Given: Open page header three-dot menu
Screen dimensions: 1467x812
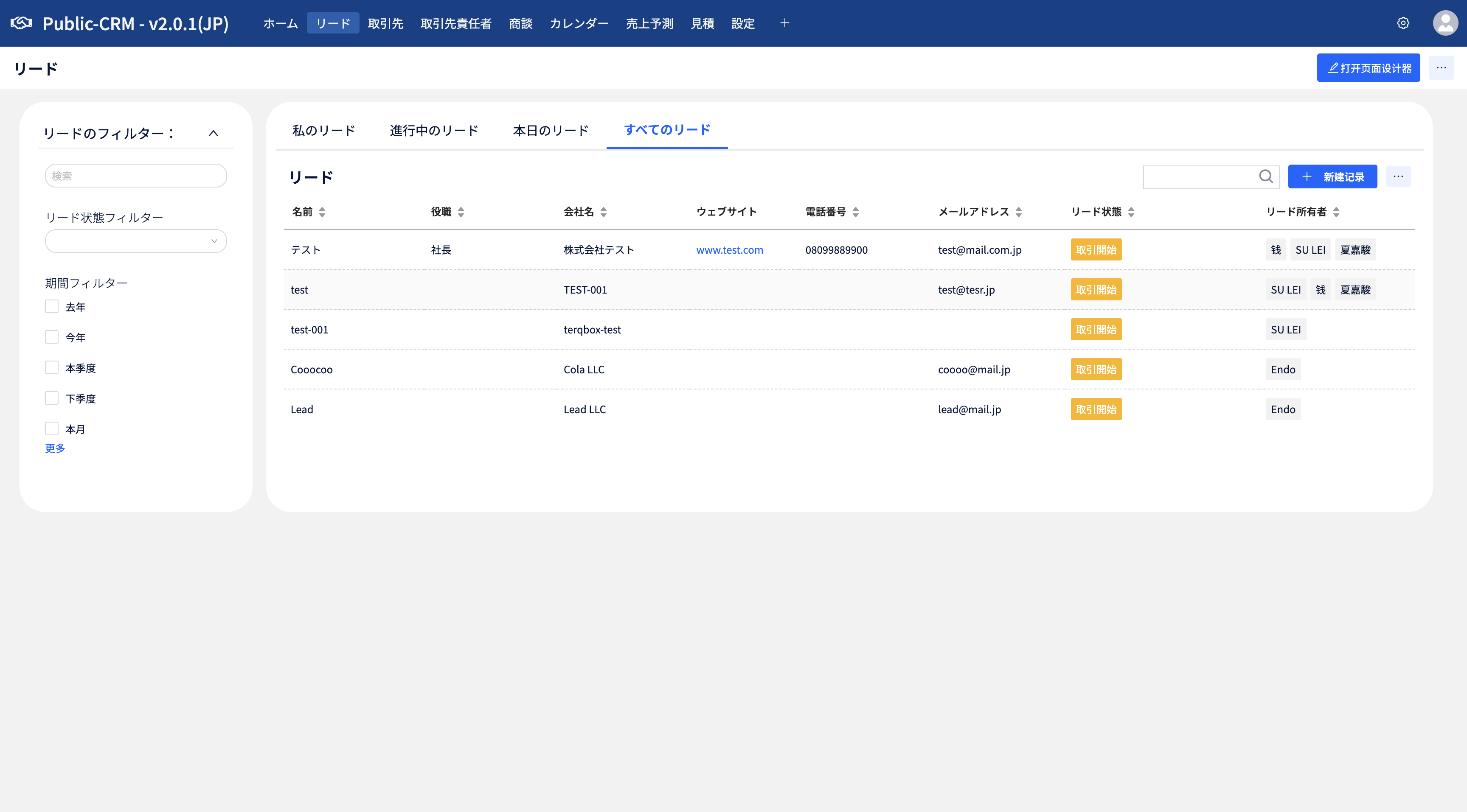Looking at the screenshot, I should point(1441,68).
